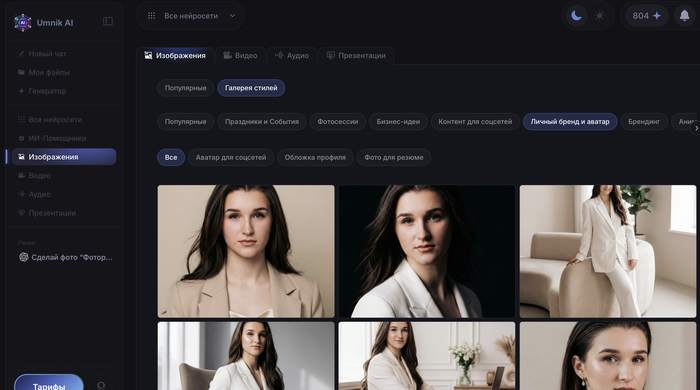Select Личный бренд и аватар category
The image size is (700, 390).
coord(570,121)
